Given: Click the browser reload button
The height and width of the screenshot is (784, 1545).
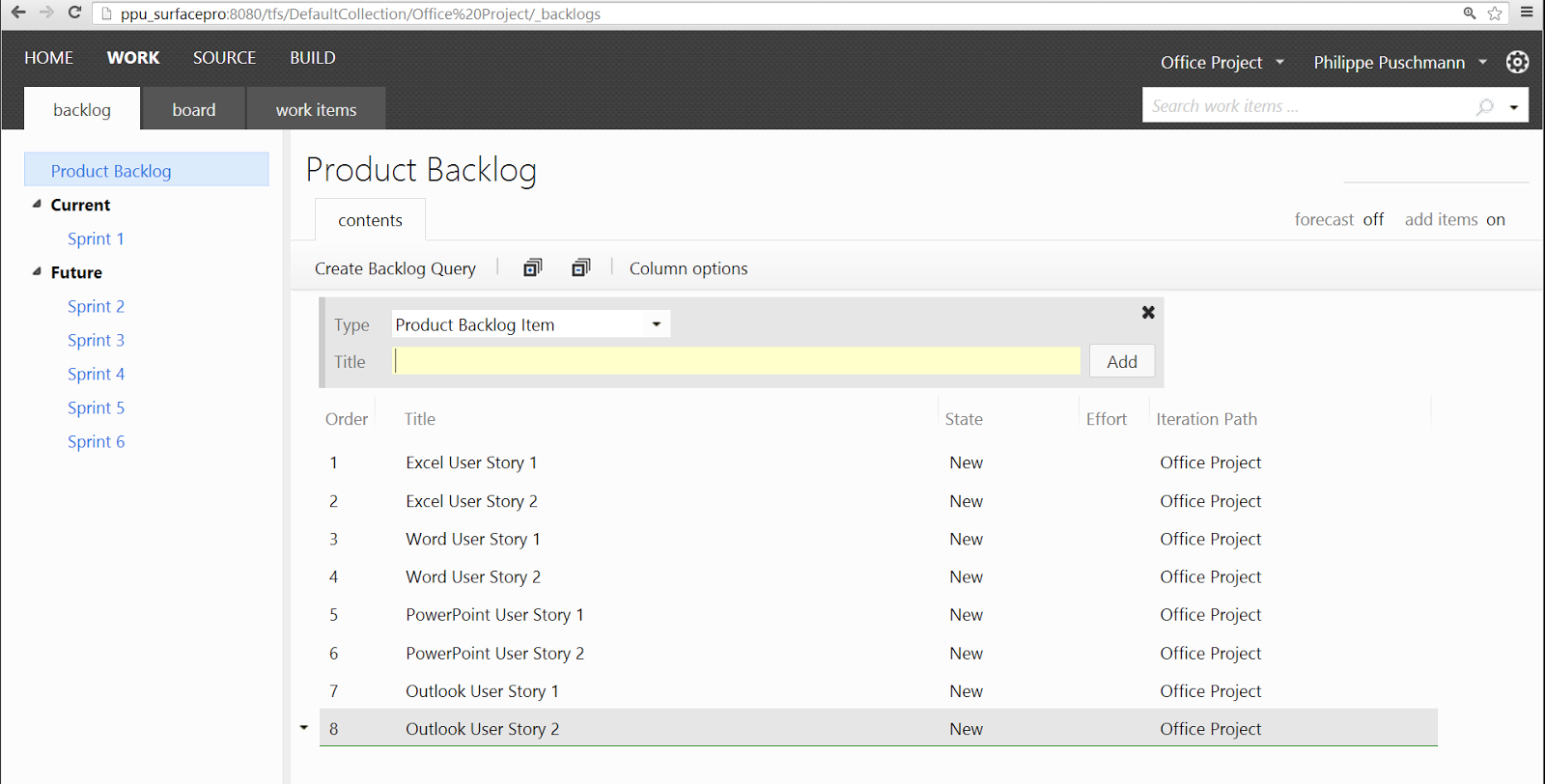Looking at the screenshot, I should [x=74, y=13].
